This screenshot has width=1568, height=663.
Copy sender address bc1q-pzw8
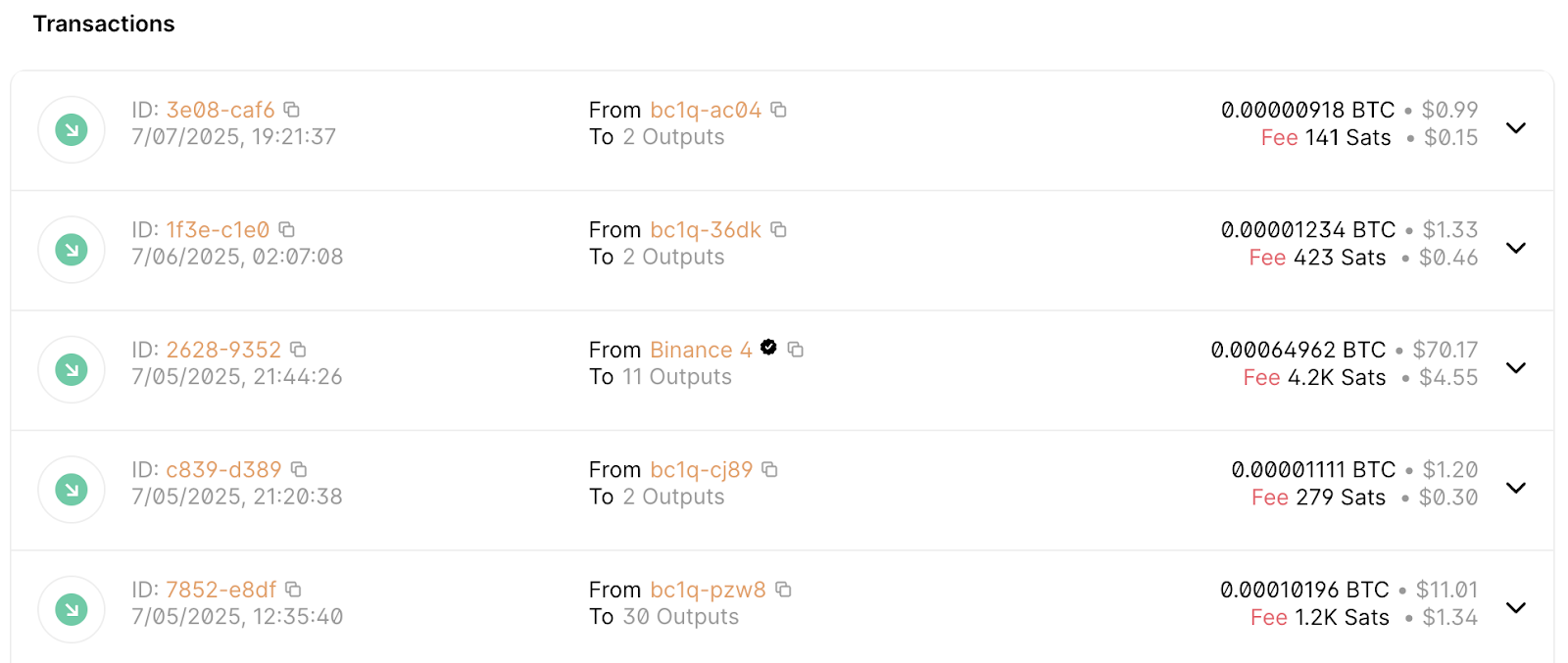[783, 590]
